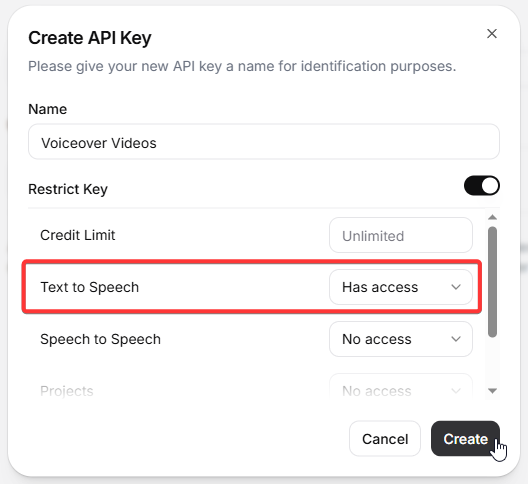528x484 pixels.
Task: Click the chevron in Speech to Speech selector
Action: [456, 339]
